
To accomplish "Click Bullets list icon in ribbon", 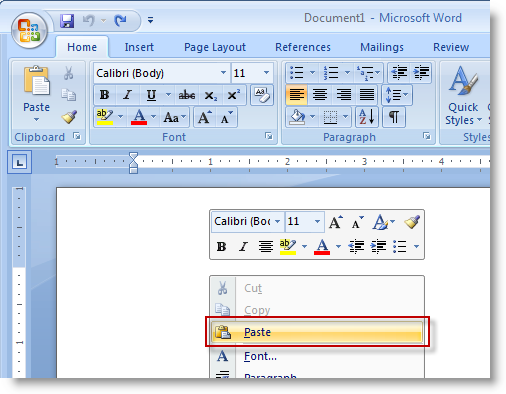I will pyautogui.click(x=296, y=73).
